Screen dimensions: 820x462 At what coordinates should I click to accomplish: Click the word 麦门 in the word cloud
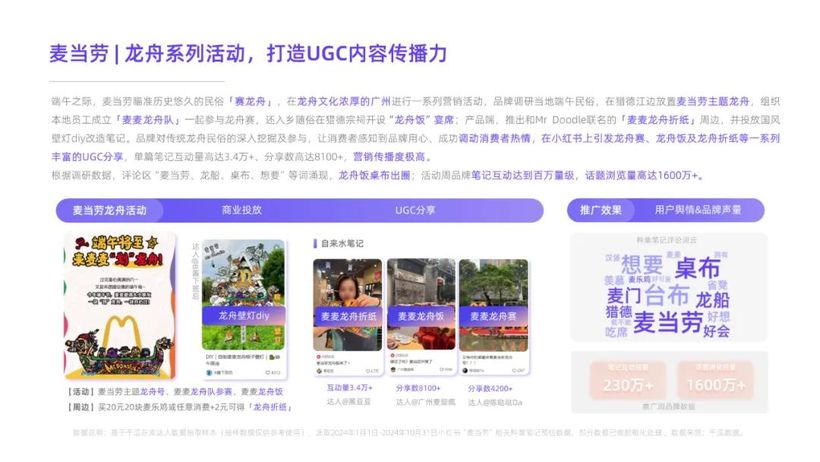[x=624, y=296]
